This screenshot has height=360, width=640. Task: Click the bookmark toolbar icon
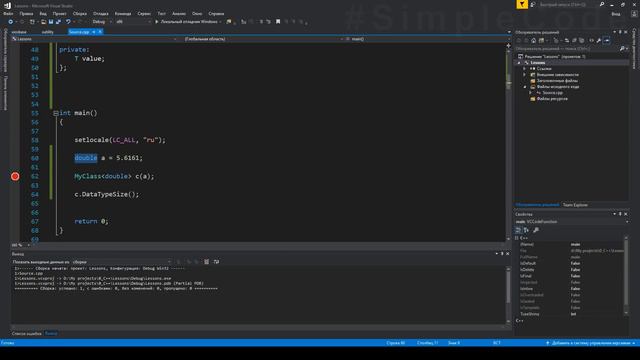(x=278, y=22)
